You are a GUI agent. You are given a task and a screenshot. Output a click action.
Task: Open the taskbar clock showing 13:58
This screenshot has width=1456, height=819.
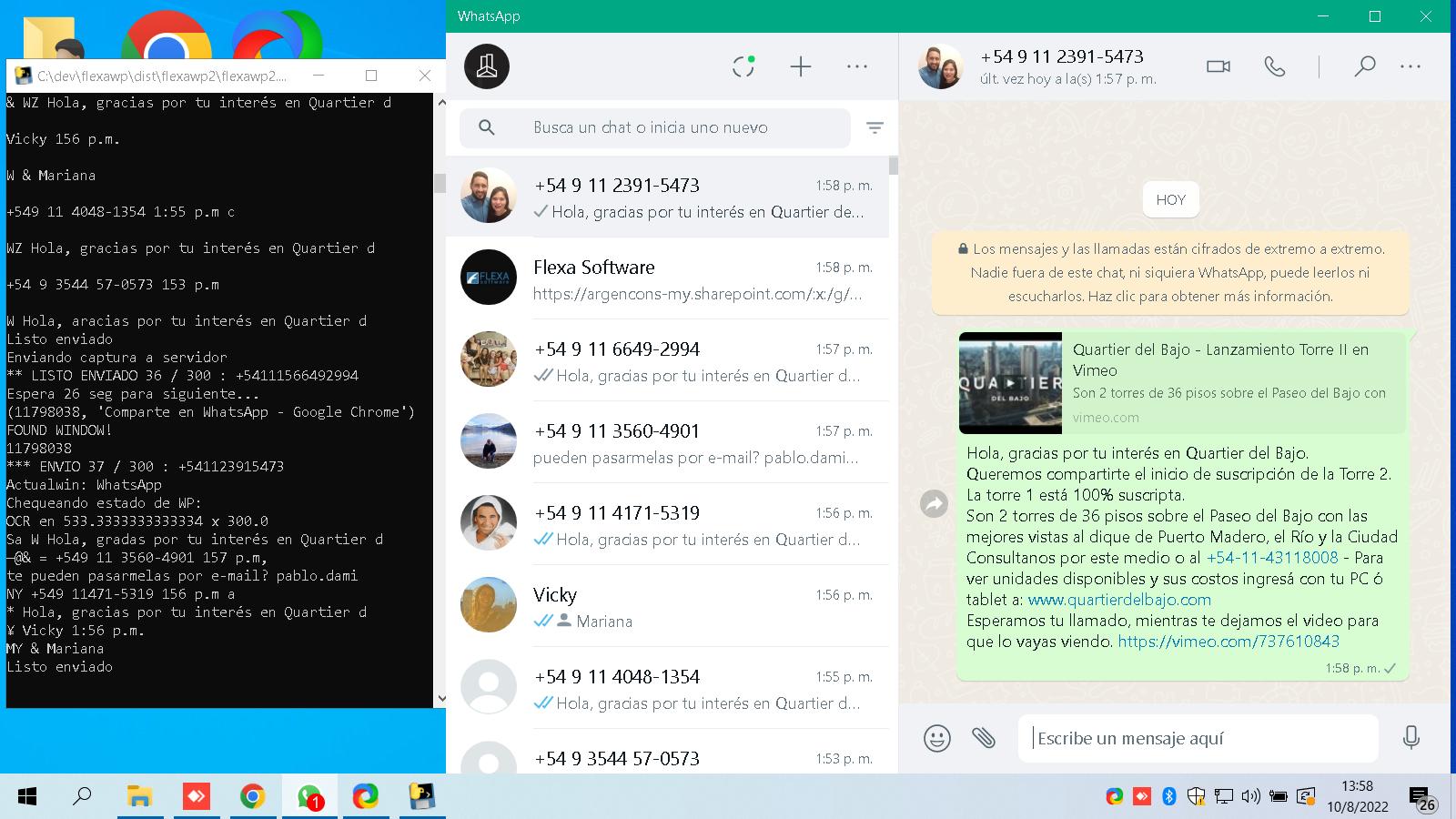click(1358, 796)
